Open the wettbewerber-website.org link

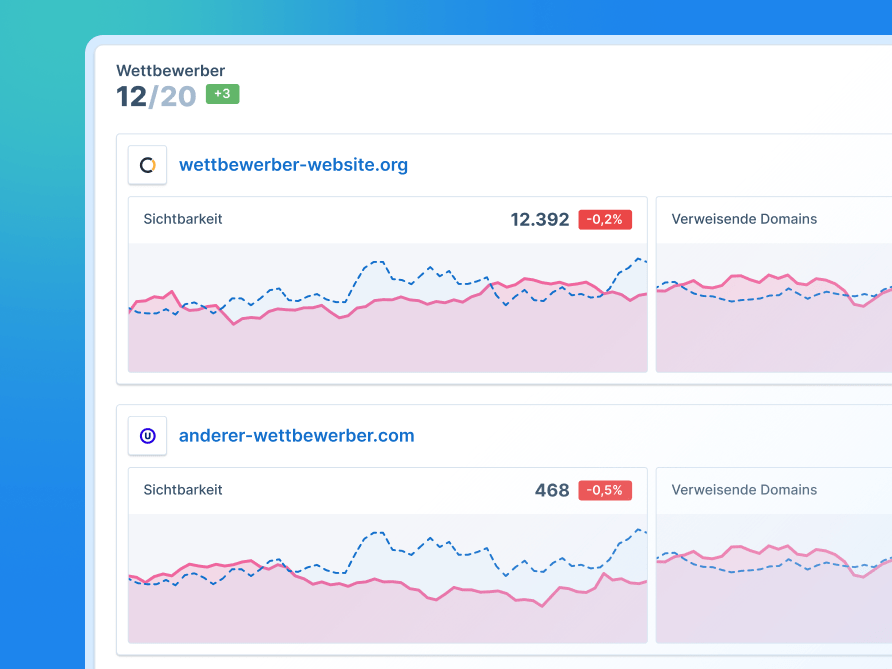(293, 164)
